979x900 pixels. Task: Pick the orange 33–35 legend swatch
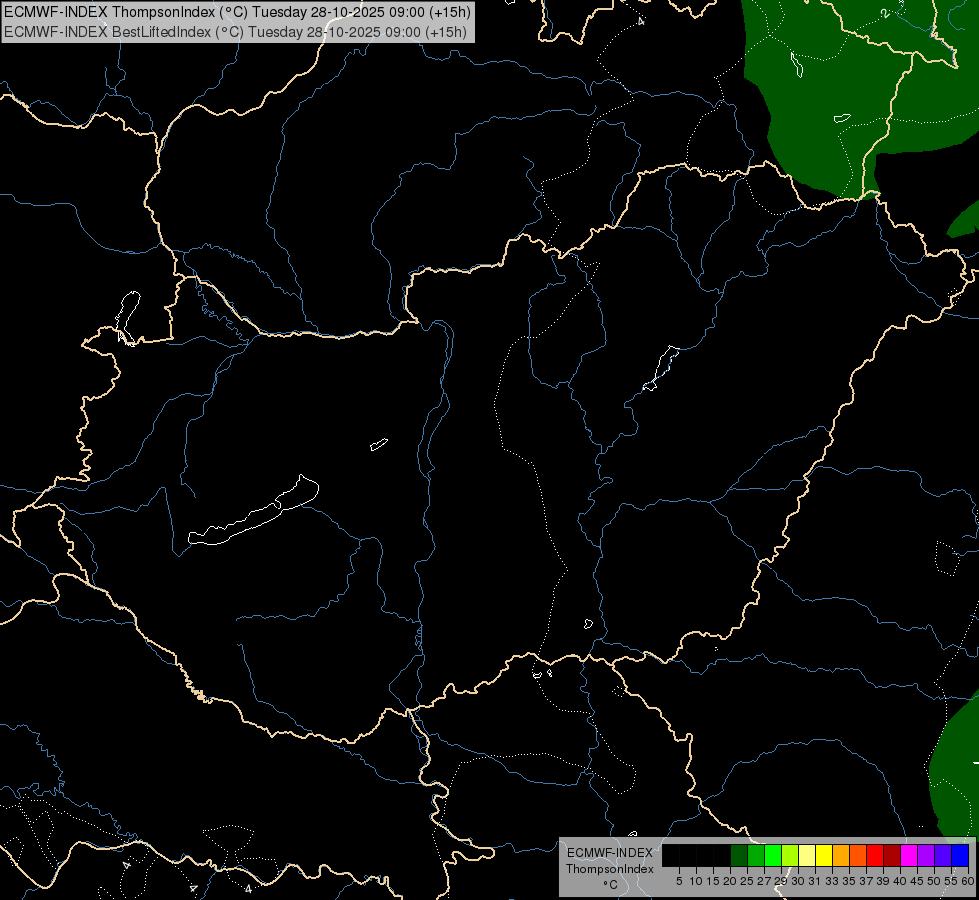[x=841, y=855]
